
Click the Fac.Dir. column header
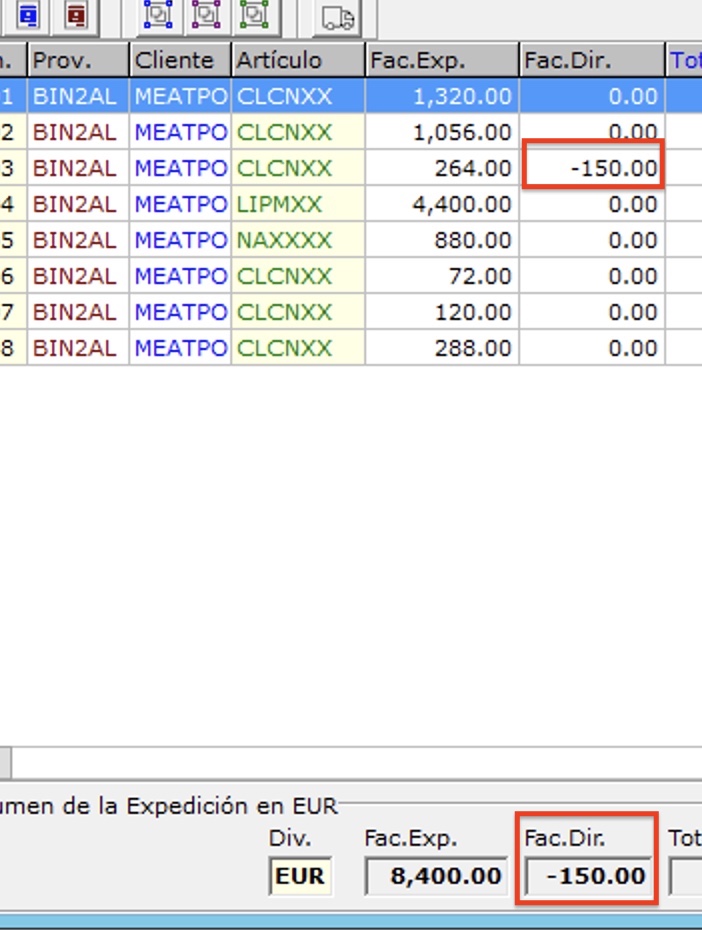pyautogui.click(x=592, y=60)
